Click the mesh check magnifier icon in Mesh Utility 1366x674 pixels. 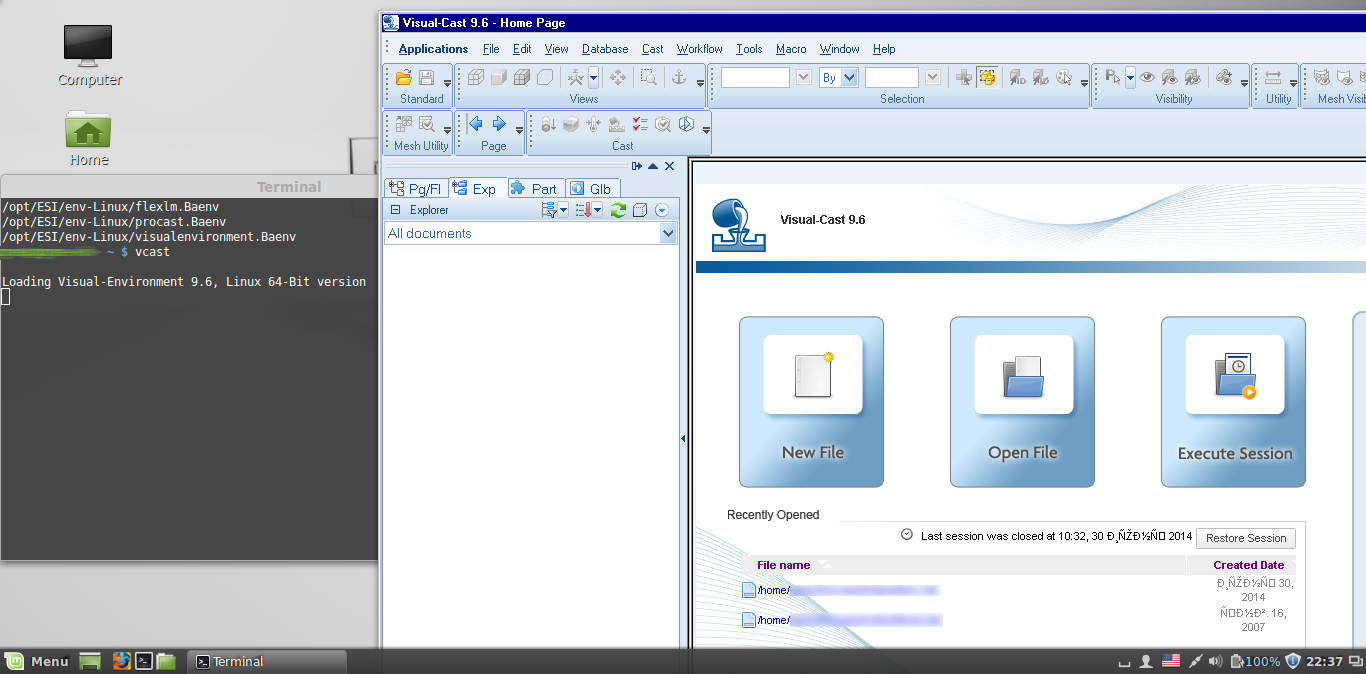point(427,124)
